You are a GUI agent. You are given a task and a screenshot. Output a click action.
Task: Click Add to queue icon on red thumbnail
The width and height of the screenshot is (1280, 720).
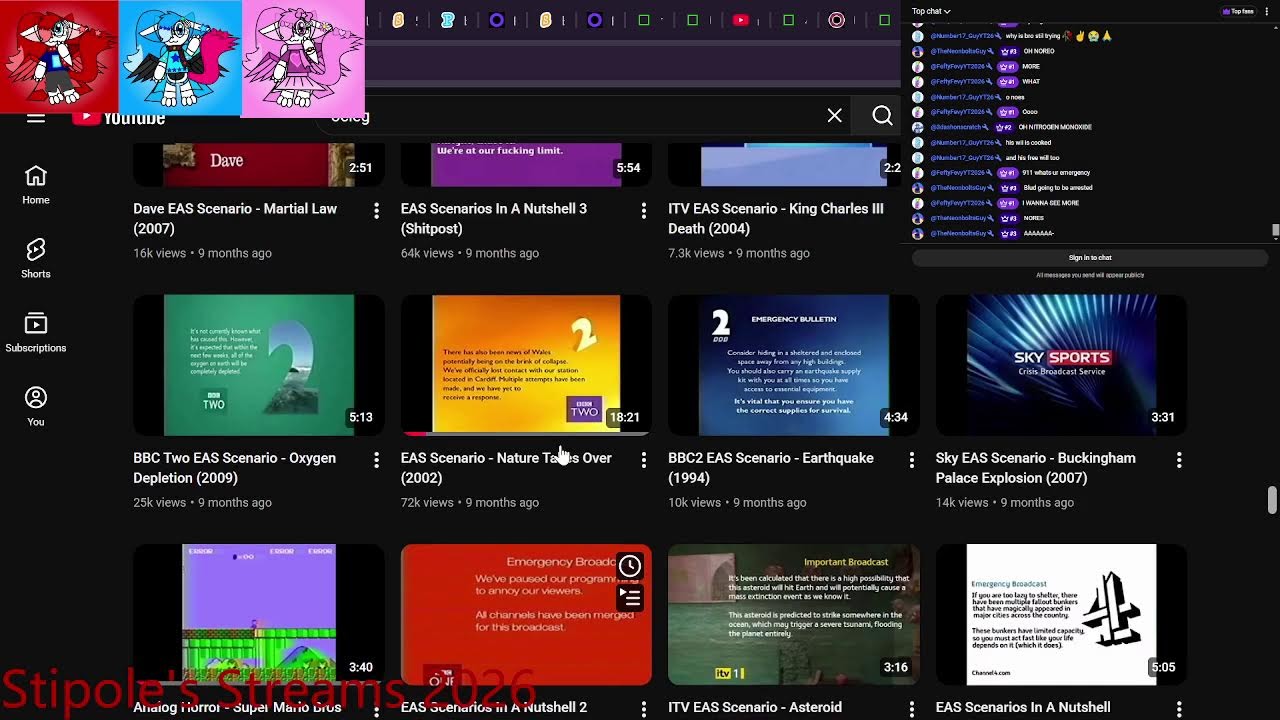click(x=630, y=598)
